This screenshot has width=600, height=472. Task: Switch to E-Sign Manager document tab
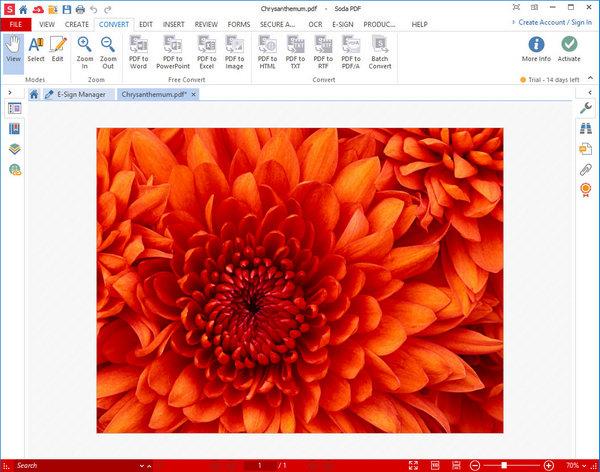(79, 94)
